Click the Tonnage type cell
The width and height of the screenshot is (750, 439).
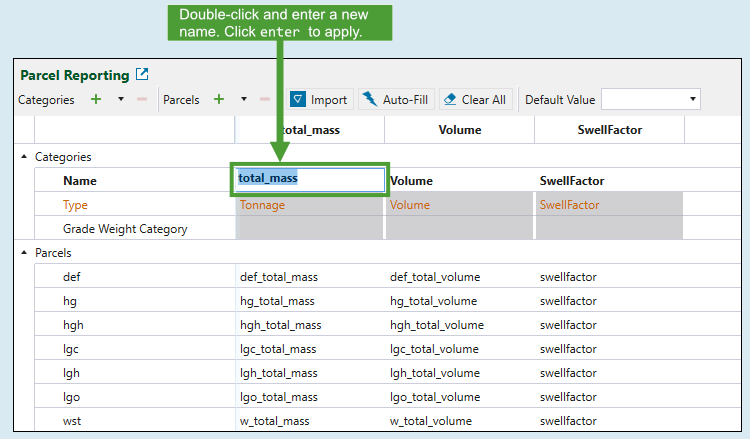point(309,204)
